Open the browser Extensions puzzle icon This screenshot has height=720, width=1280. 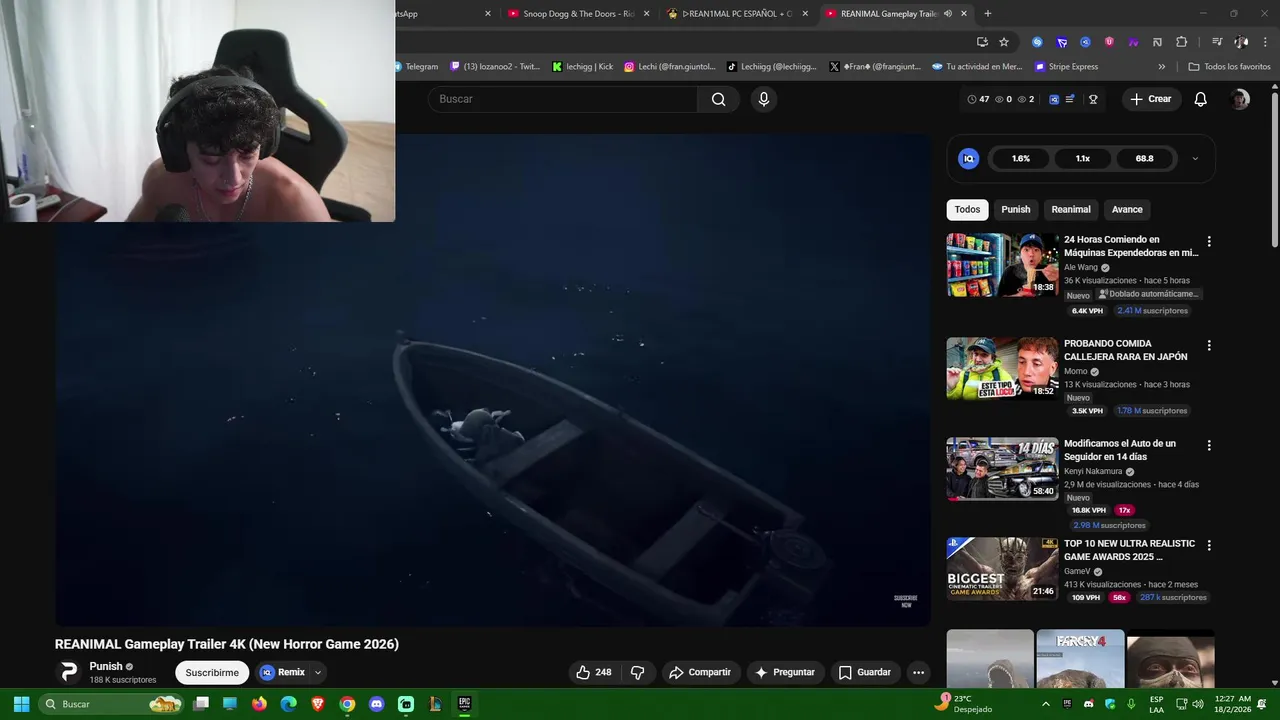[1181, 42]
